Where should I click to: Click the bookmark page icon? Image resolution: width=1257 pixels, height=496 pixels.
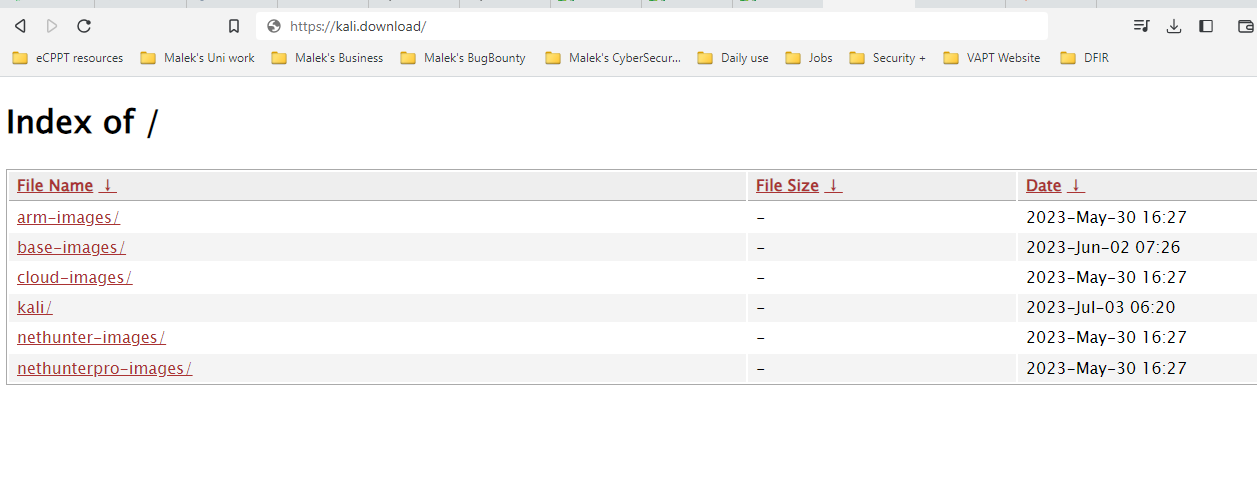pyautogui.click(x=234, y=26)
